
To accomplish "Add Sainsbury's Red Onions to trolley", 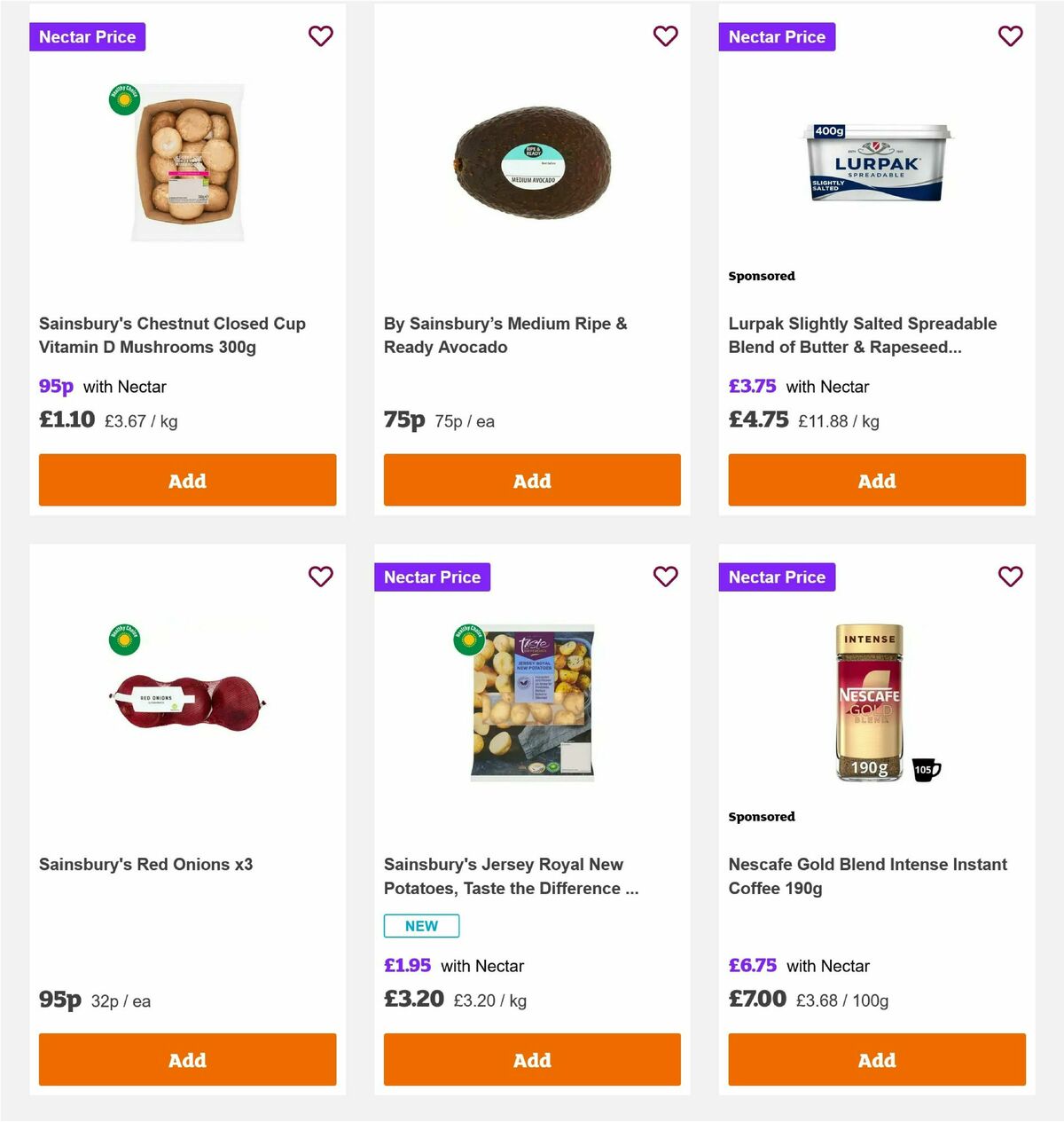I will pyautogui.click(x=186, y=1059).
